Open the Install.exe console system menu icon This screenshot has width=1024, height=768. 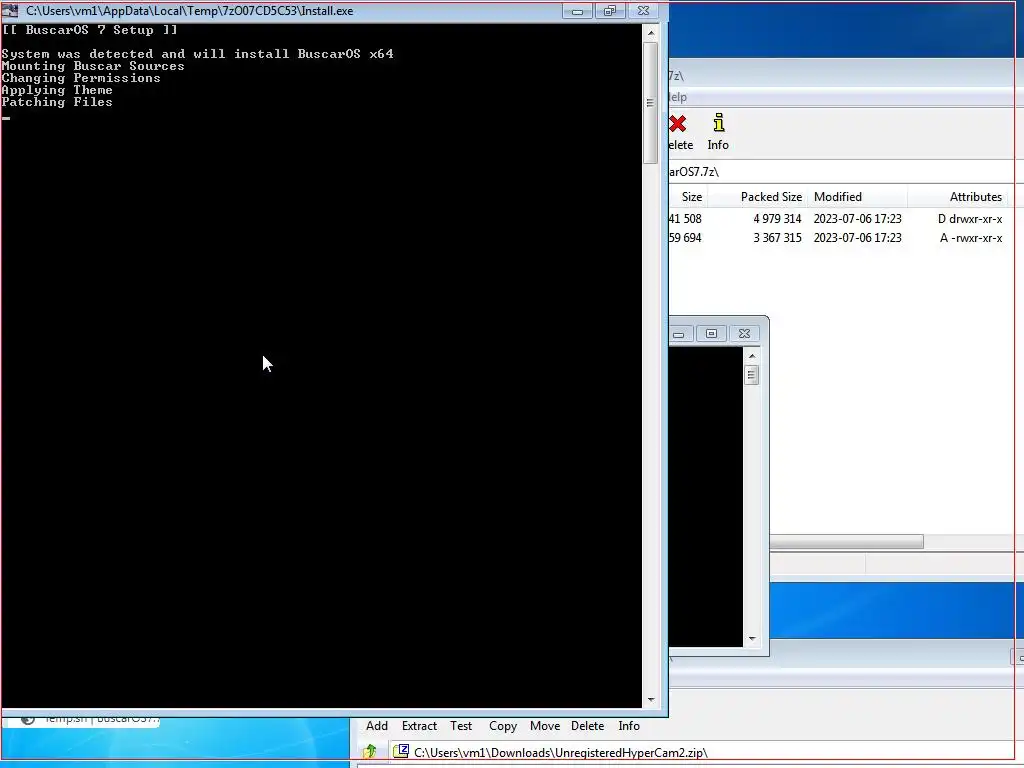(x=10, y=10)
